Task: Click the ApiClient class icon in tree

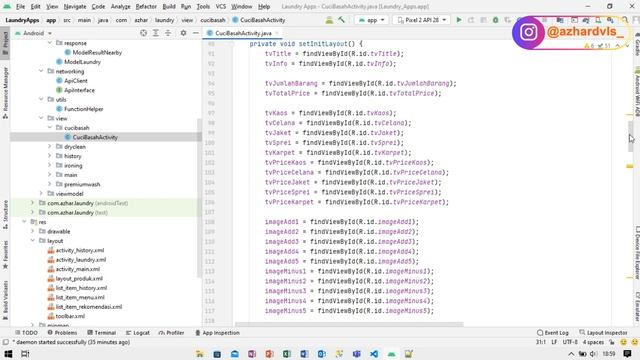Action: [x=59, y=81]
